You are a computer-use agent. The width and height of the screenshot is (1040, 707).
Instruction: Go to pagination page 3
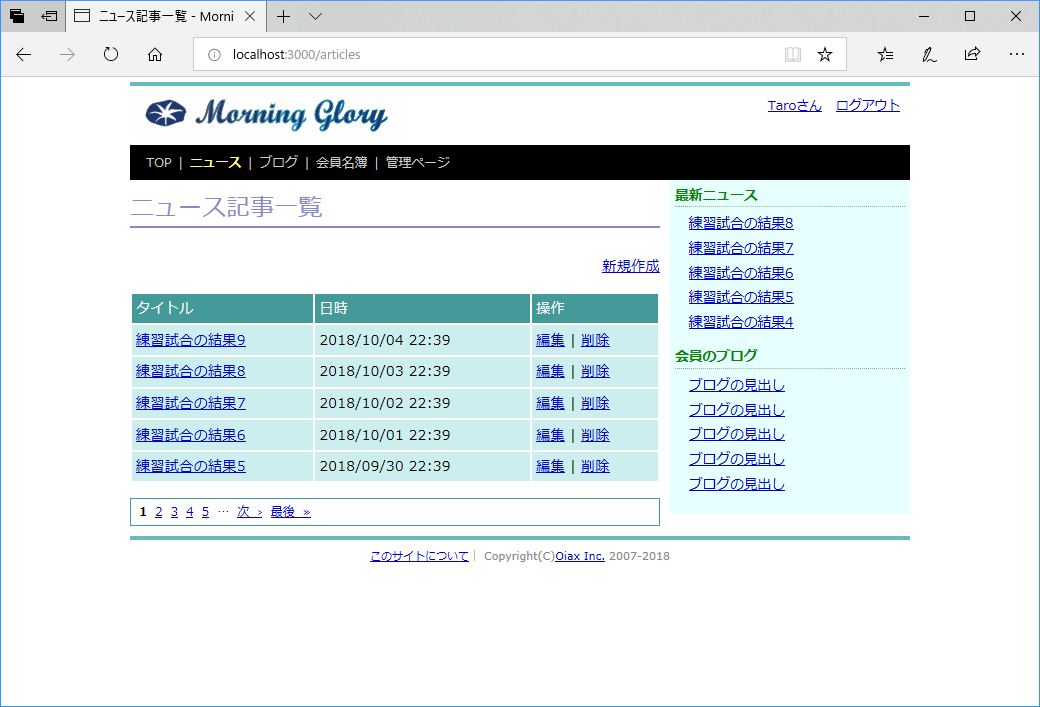[x=174, y=512]
